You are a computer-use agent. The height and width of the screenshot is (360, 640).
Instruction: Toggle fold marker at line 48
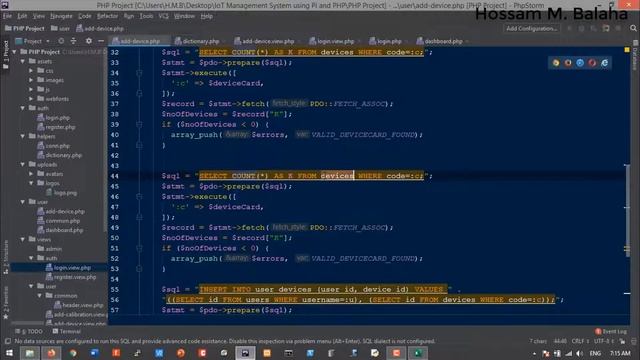click(139, 217)
